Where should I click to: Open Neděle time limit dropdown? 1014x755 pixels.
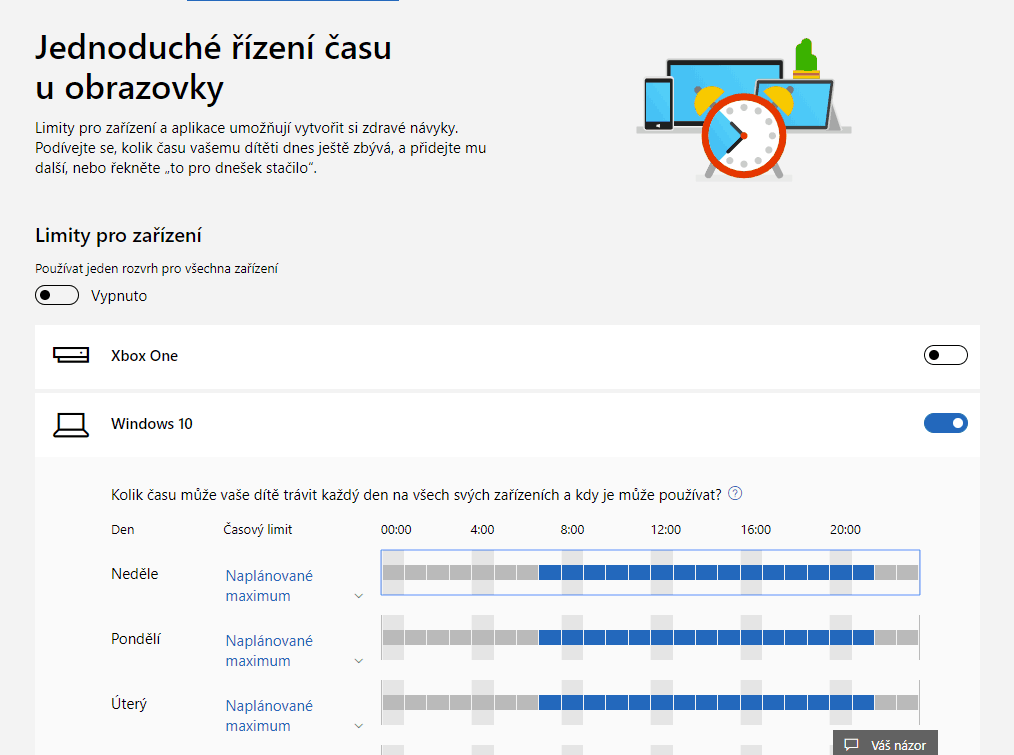pyautogui.click(x=358, y=596)
